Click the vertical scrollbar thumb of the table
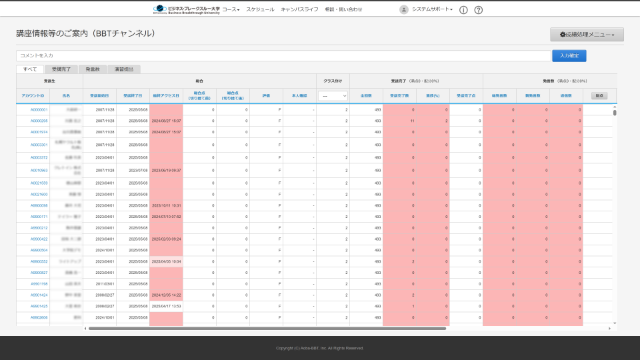The width and height of the screenshot is (640, 360). (615, 113)
